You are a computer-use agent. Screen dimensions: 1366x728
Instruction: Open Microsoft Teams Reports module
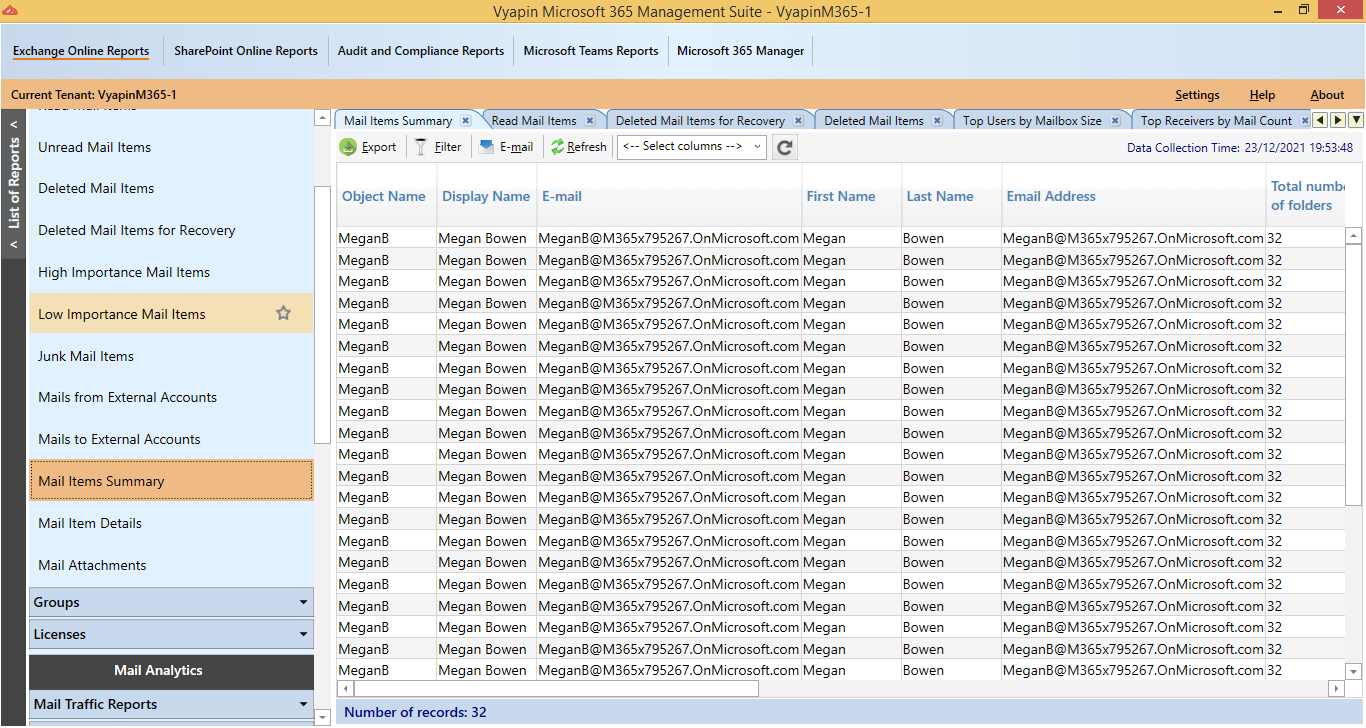click(591, 51)
